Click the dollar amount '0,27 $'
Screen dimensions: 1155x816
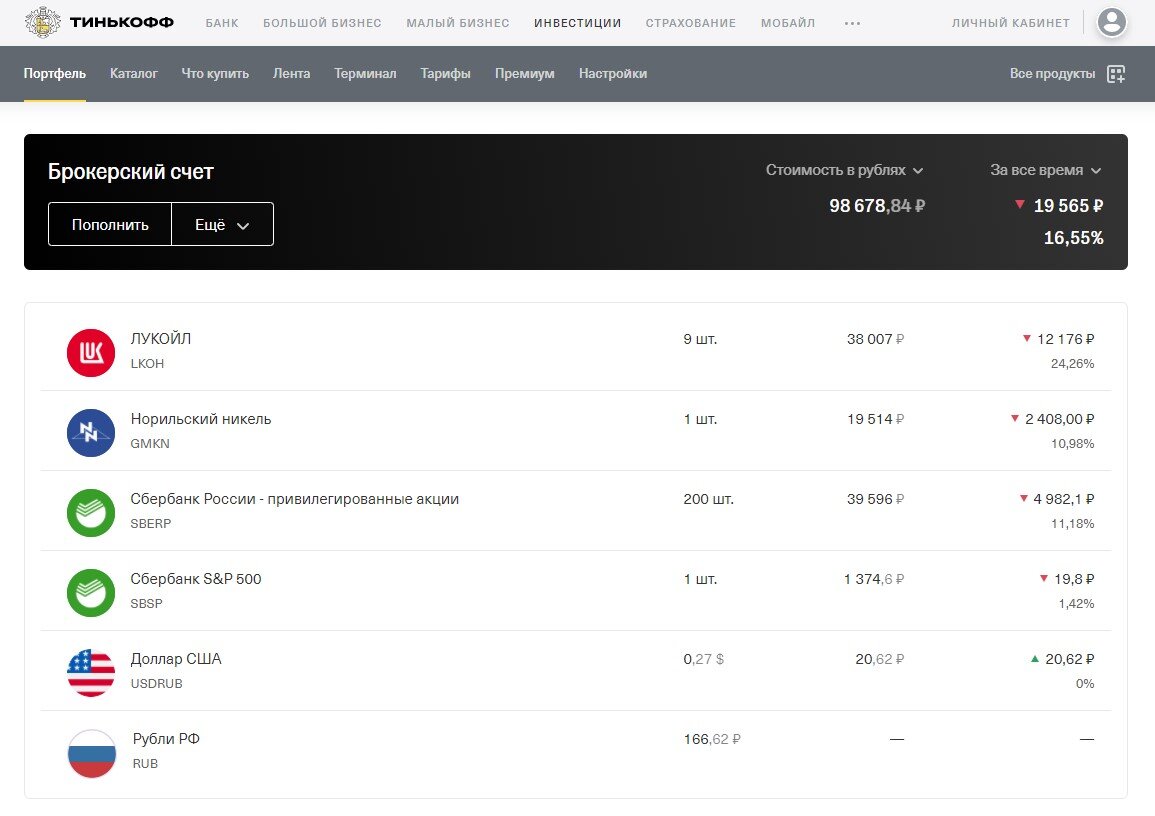pos(703,659)
